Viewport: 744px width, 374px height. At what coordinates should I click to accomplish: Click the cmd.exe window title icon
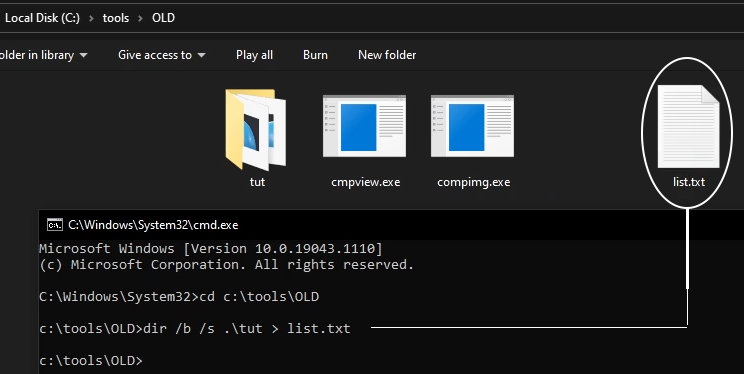(55, 224)
